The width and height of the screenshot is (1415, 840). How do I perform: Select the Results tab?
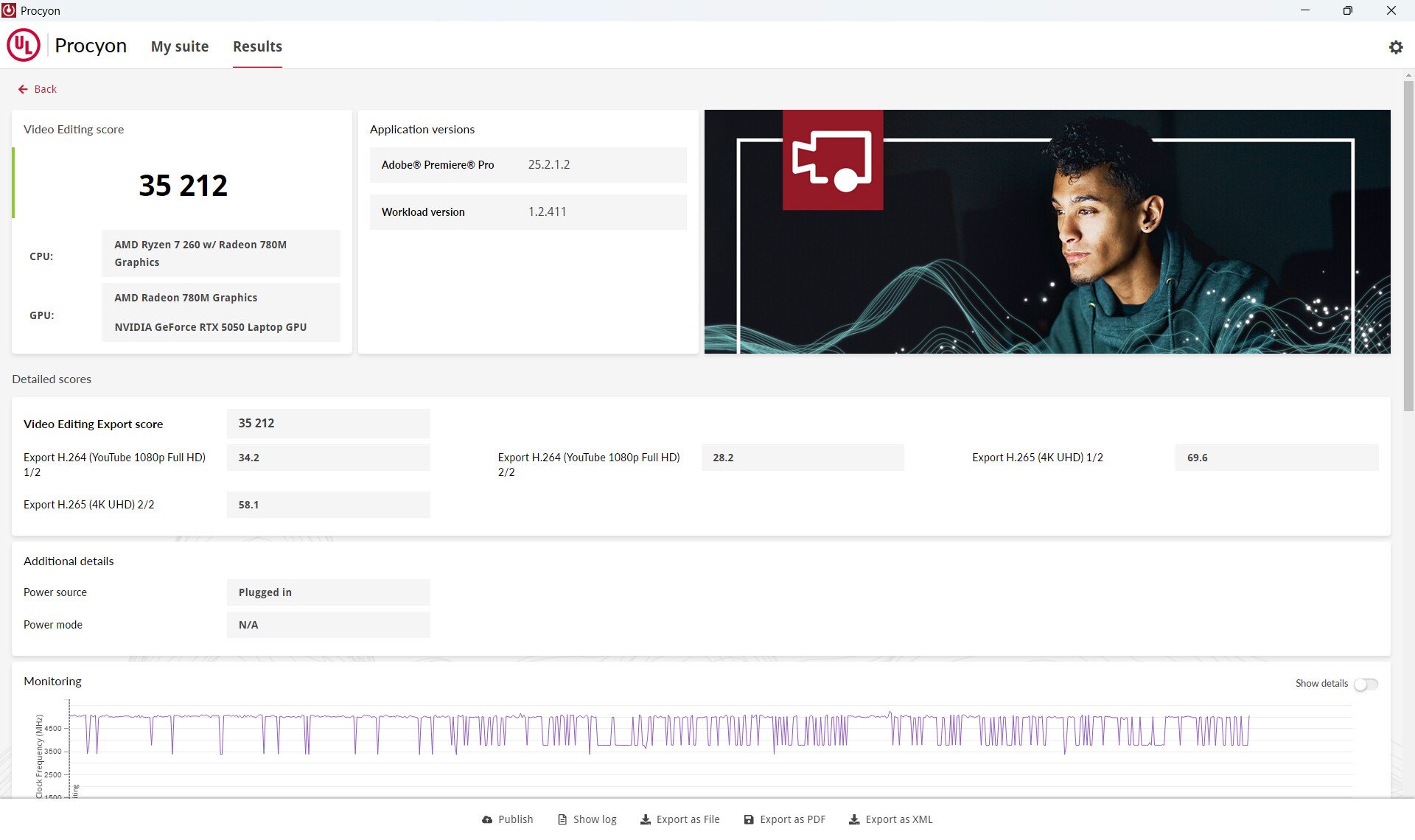coord(257,46)
